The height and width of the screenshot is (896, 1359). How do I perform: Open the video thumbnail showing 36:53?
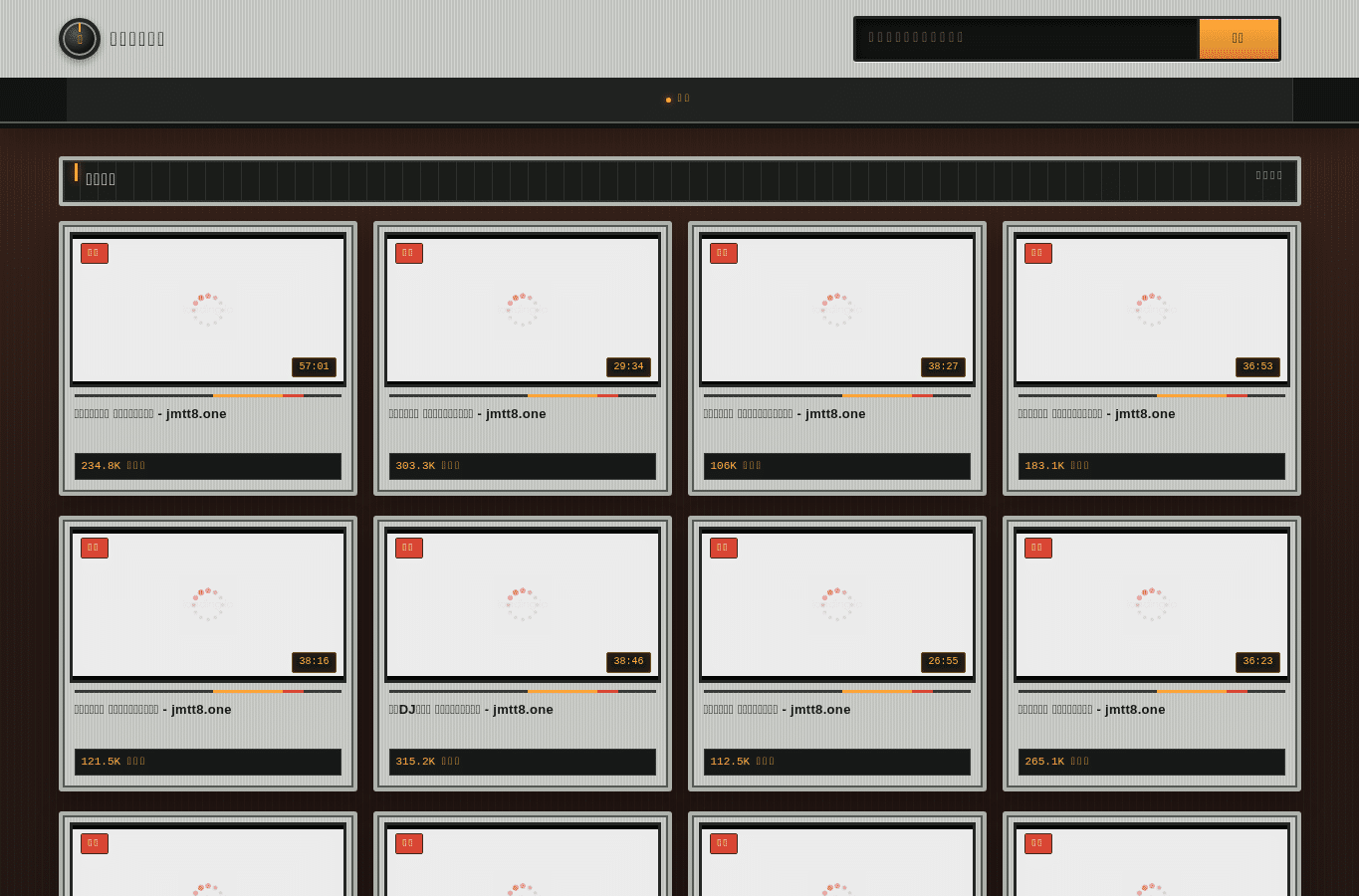(x=1152, y=310)
